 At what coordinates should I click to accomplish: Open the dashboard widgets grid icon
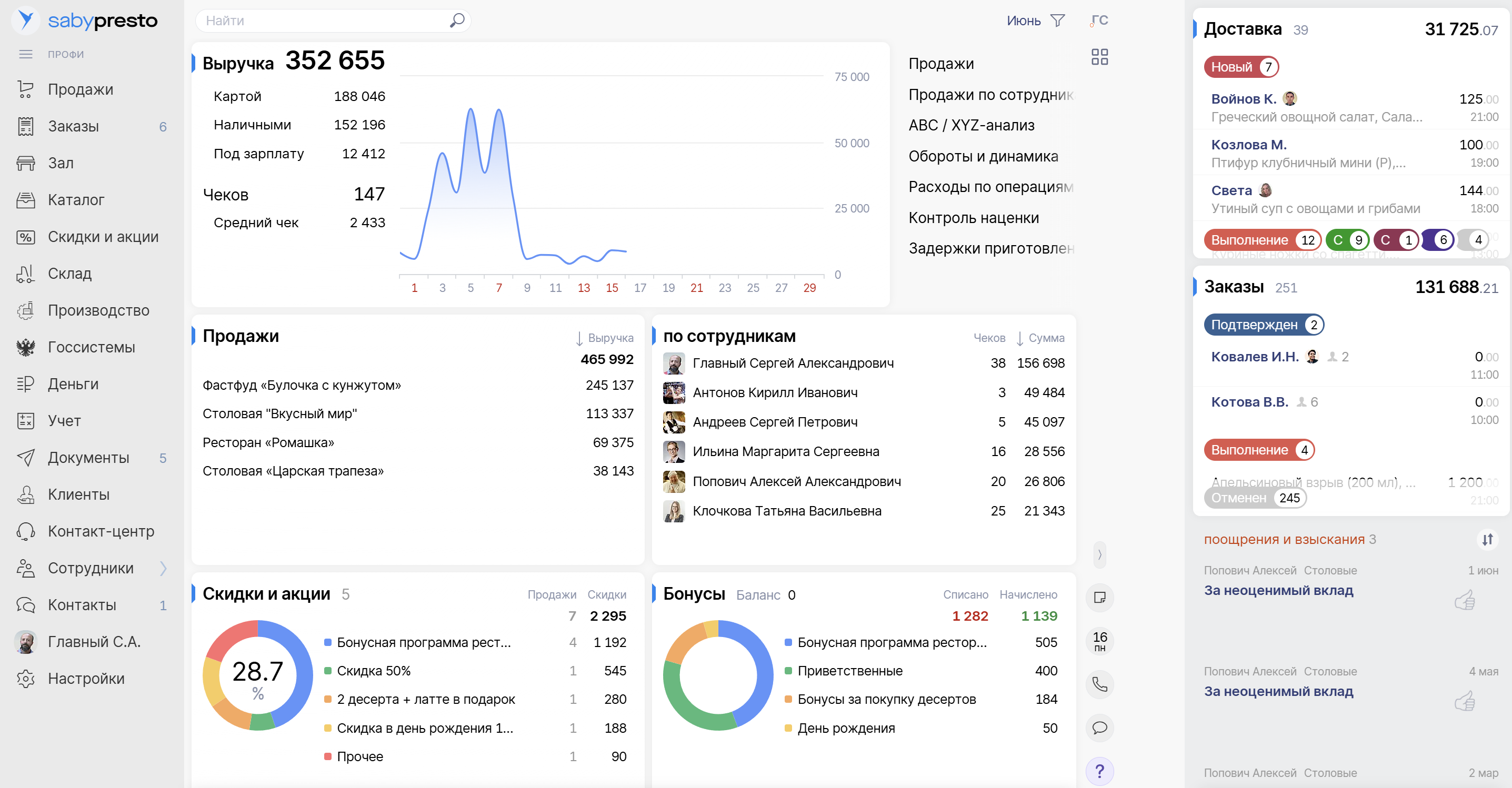tap(1100, 56)
